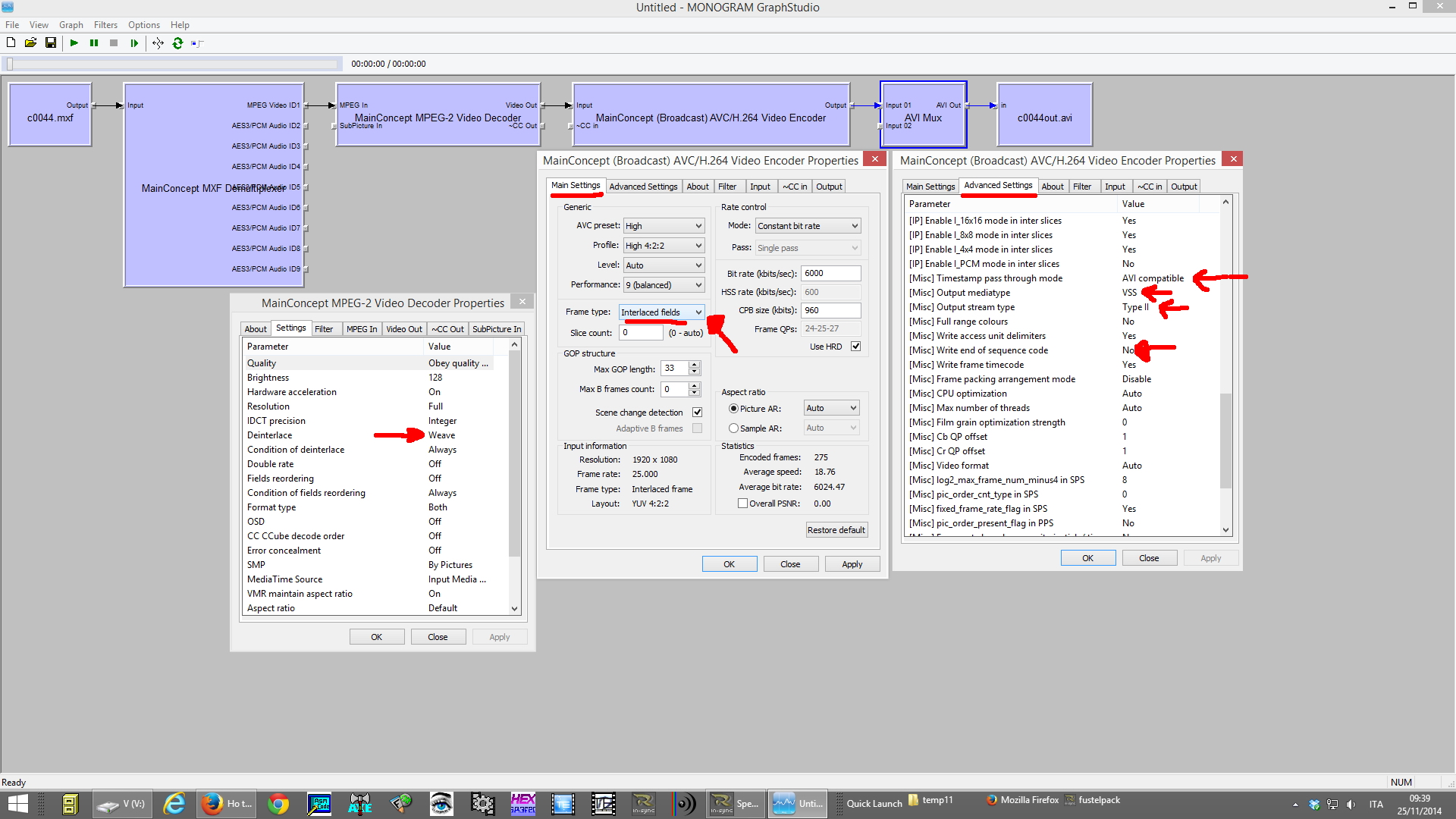Click the new graph document icon
Screen dimensions: 1456x819
[x=11, y=43]
